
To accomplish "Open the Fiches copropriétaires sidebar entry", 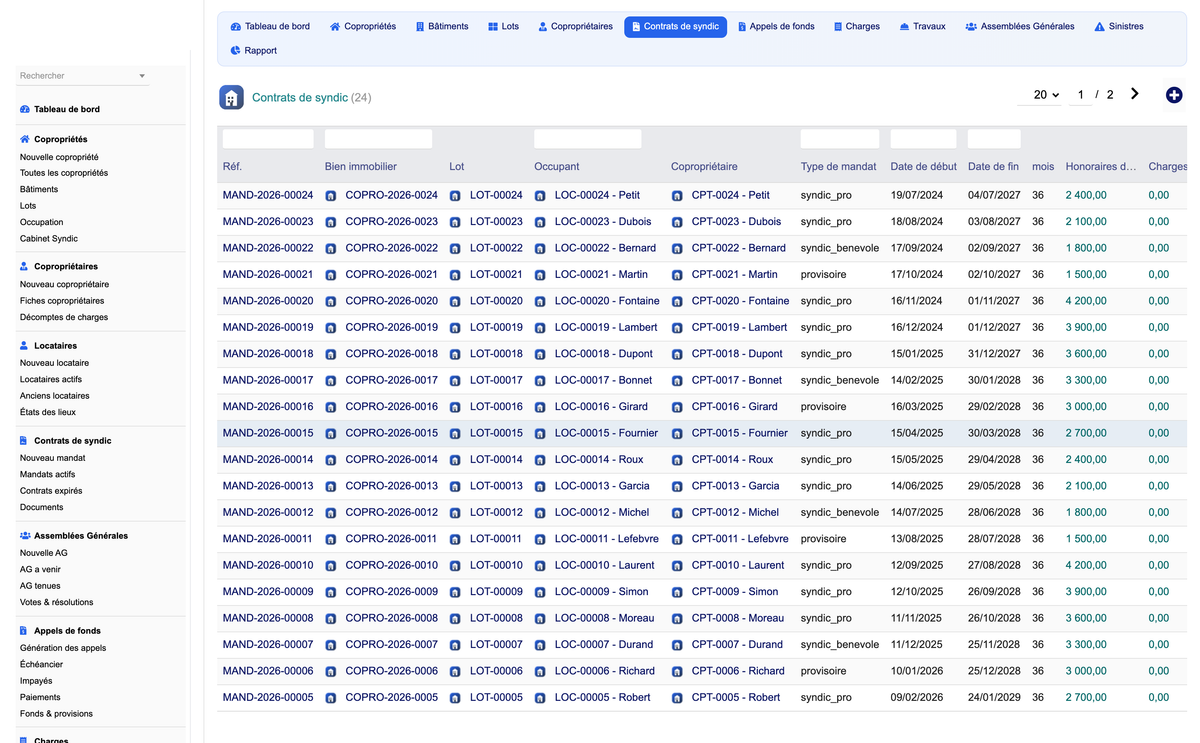I will (62, 301).
